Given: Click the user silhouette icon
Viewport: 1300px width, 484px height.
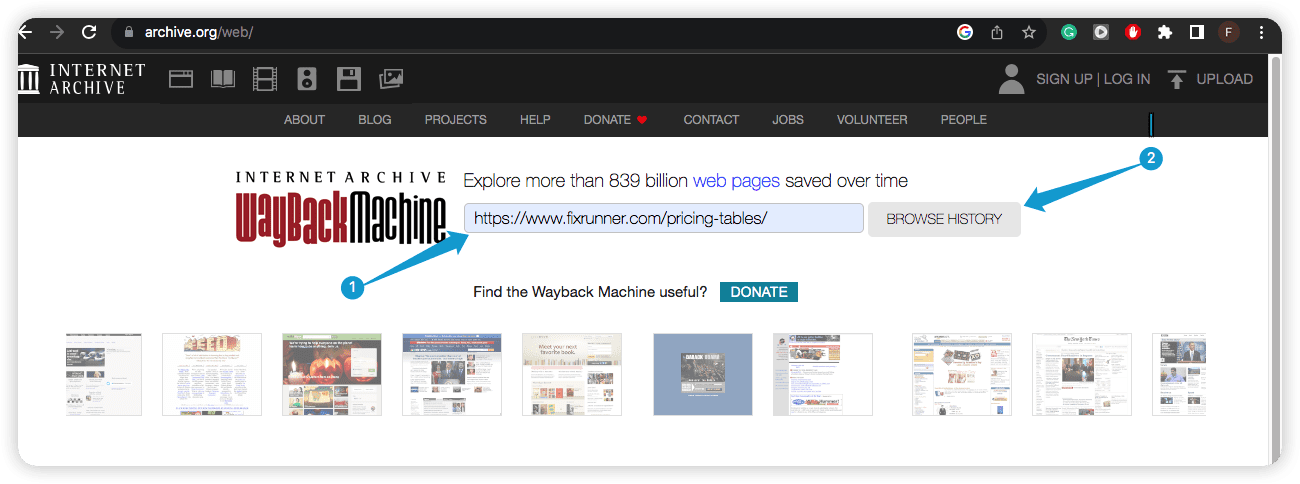Looking at the screenshot, I should point(1012,79).
